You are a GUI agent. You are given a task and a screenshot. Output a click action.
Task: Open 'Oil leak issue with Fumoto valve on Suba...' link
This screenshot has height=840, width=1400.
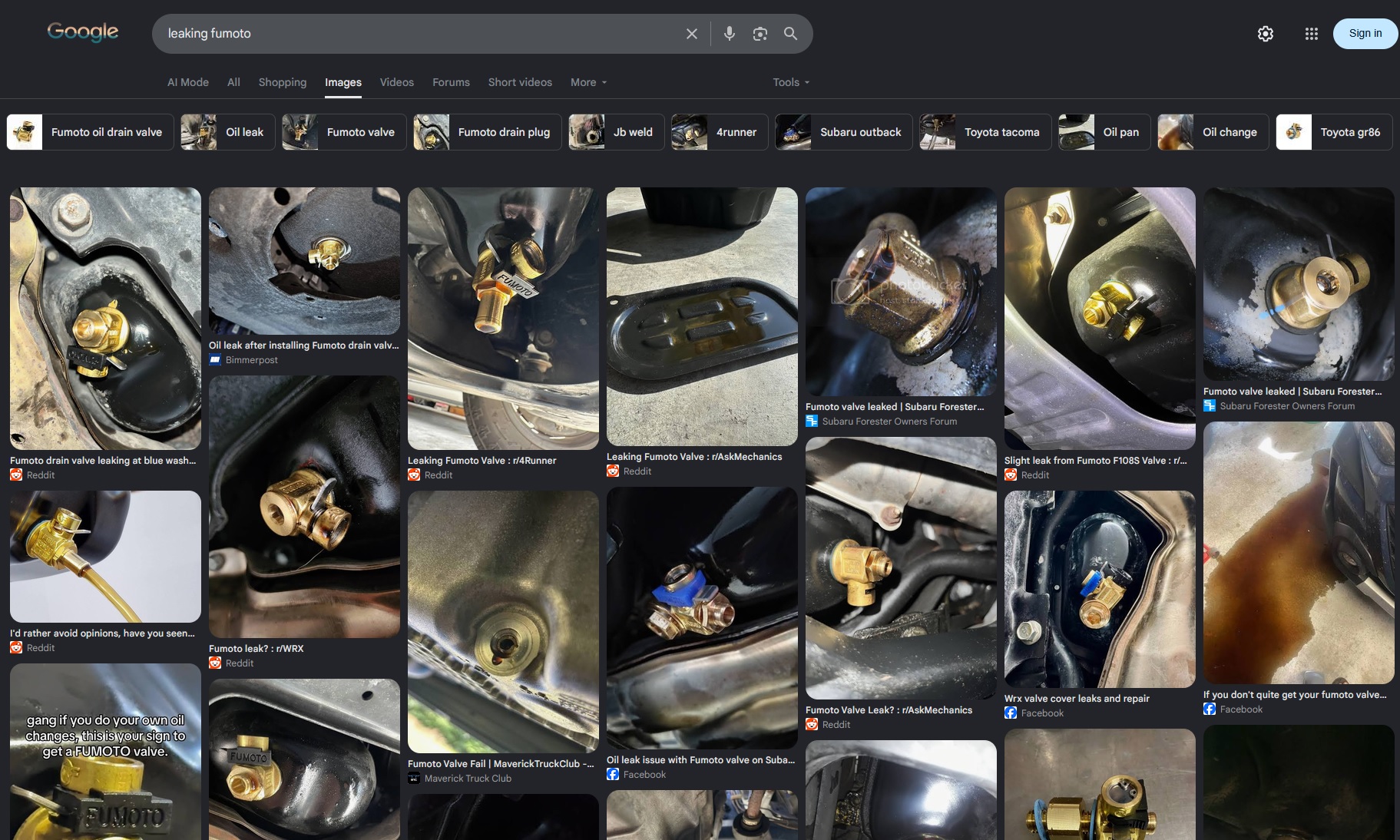pyautogui.click(x=700, y=760)
